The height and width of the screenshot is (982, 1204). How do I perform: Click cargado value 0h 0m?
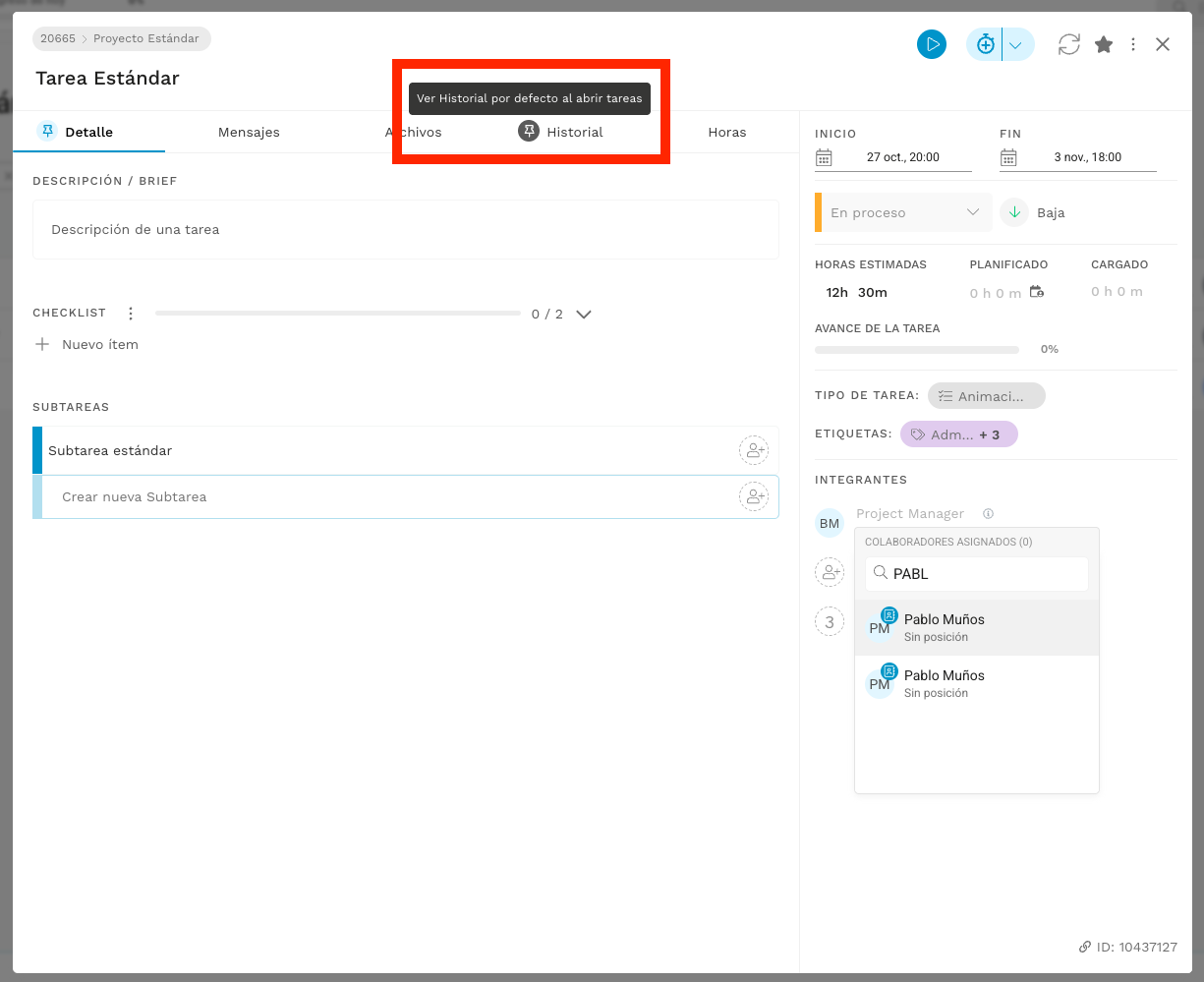coord(1118,292)
